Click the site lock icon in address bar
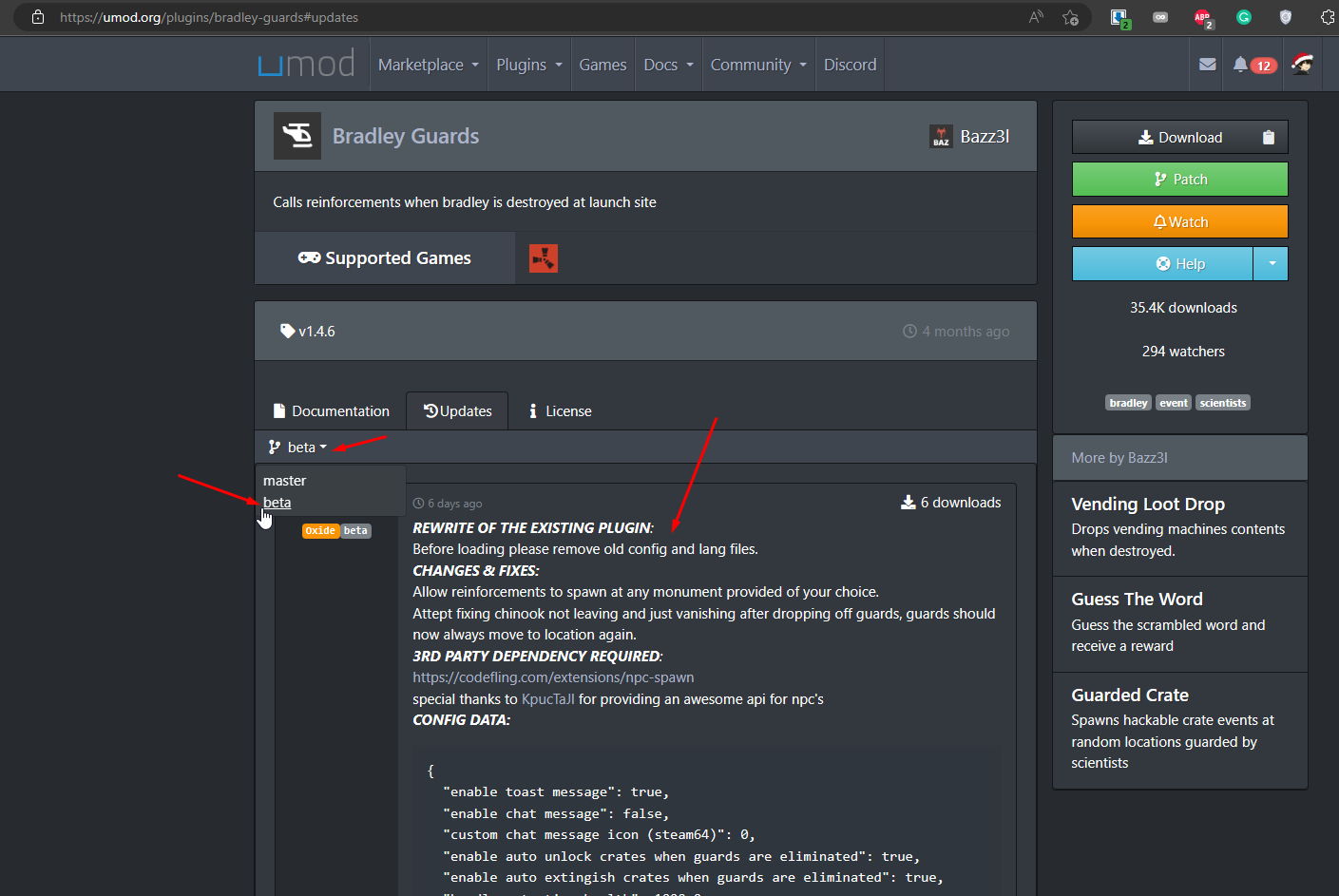Viewport: 1339px width, 896px height. pos(38,17)
